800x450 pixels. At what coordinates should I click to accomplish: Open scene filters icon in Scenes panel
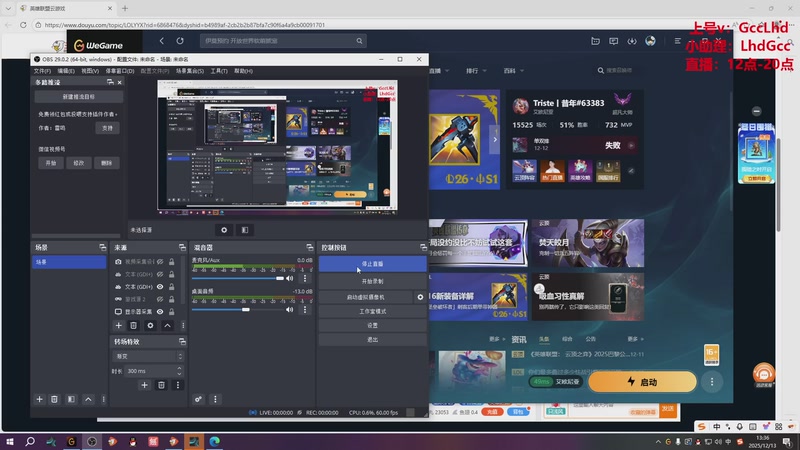pyautogui.click(x=71, y=399)
